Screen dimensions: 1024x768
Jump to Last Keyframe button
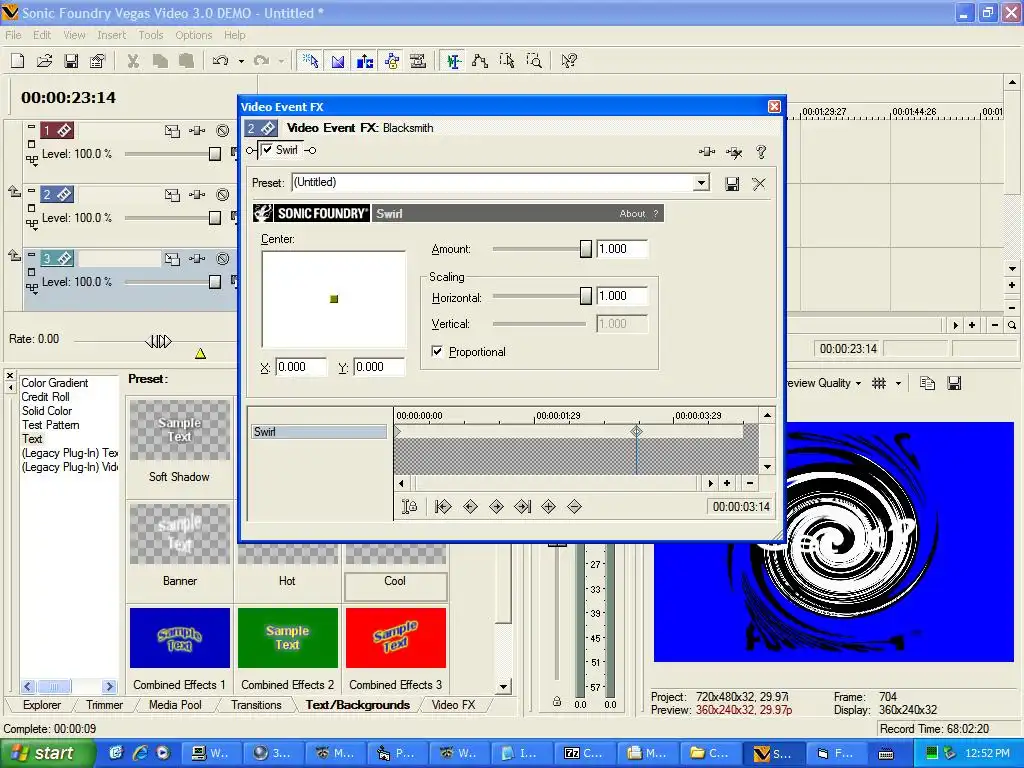click(x=522, y=507)
